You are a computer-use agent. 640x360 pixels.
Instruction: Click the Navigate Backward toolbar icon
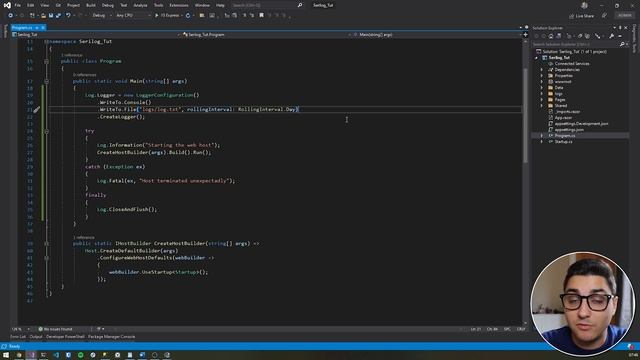point(11,16)
